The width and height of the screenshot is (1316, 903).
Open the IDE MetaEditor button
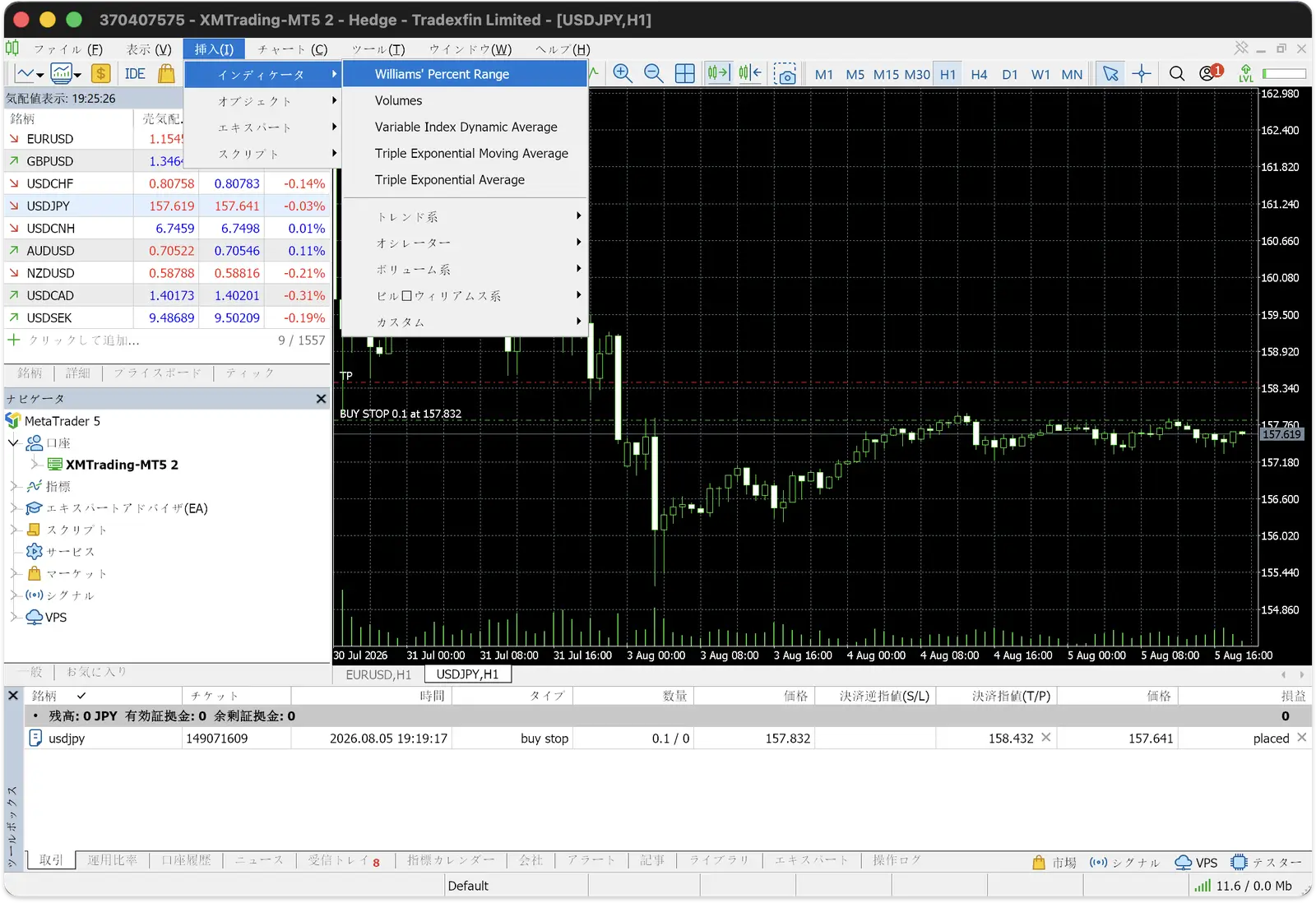pyautogui.click(x=135, y=74)
